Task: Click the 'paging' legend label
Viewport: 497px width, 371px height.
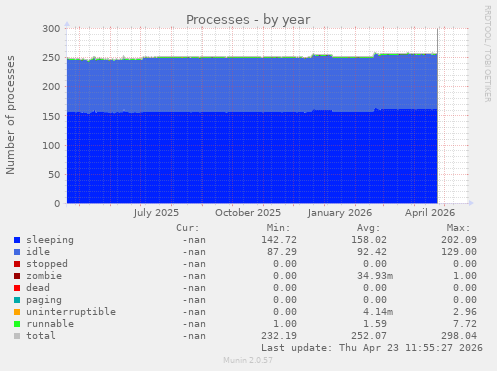Action: [x=44, y=300]
